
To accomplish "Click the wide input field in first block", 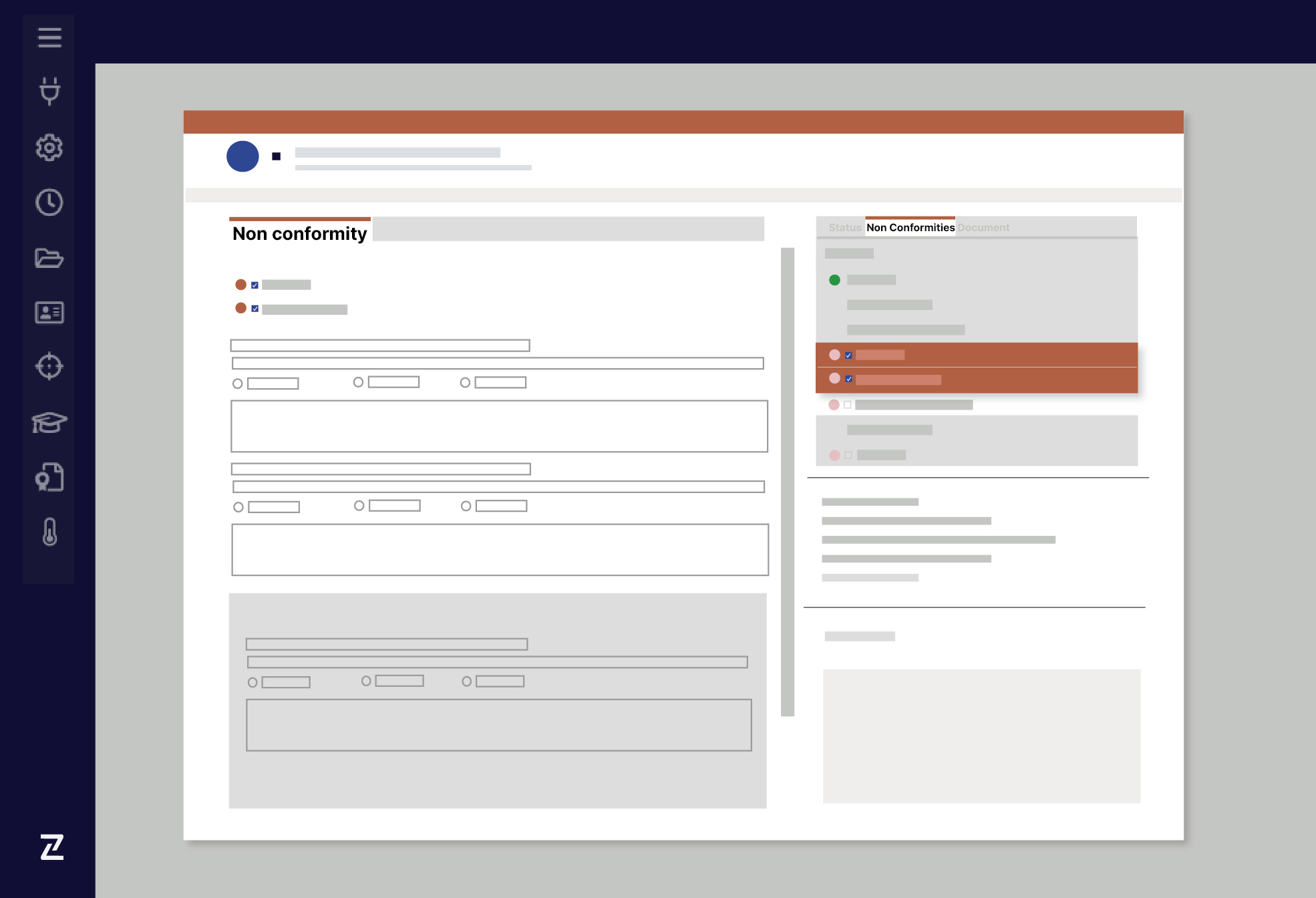I will [498, 363].
